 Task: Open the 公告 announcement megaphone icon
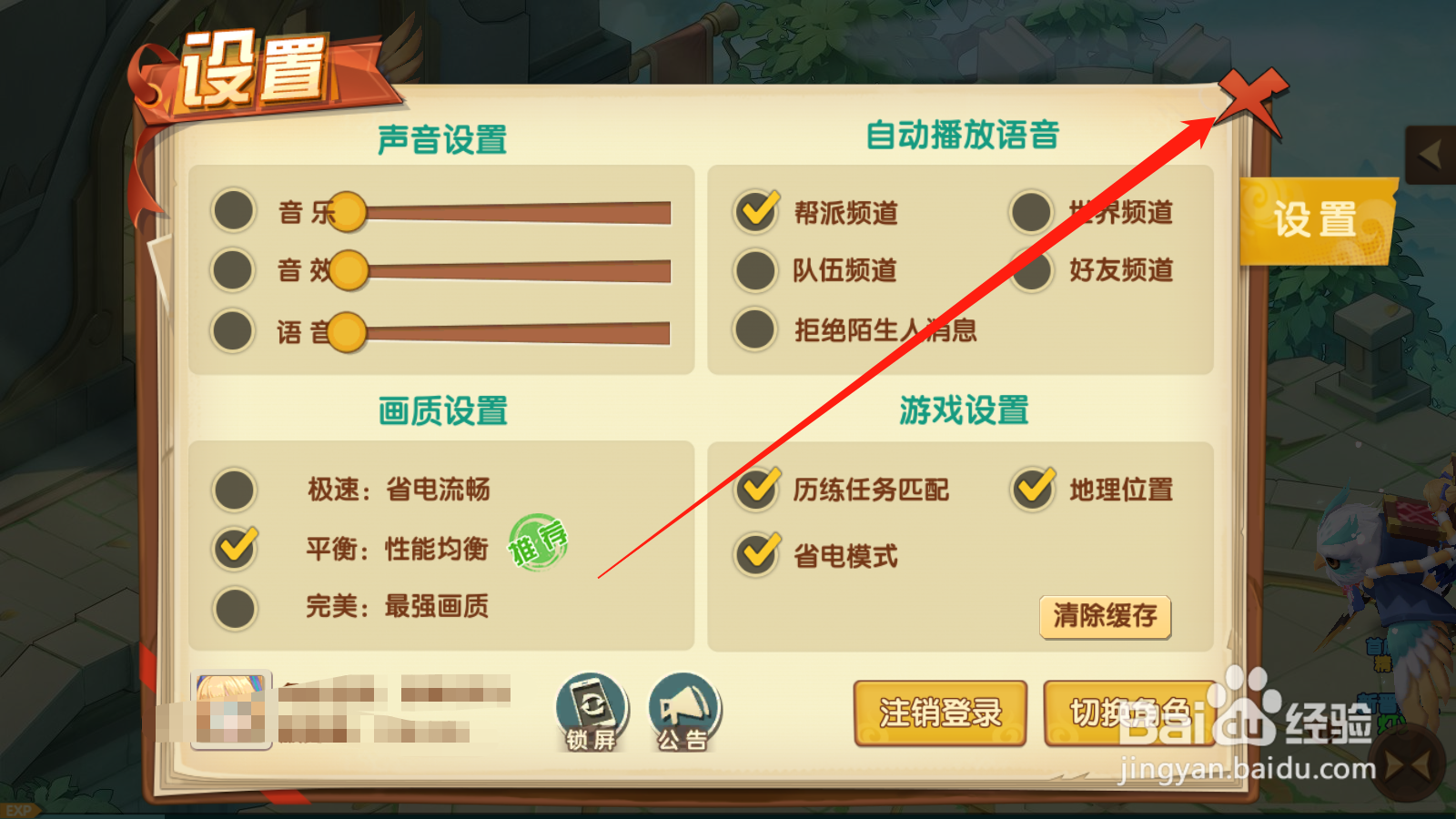(x=684, y=712)
